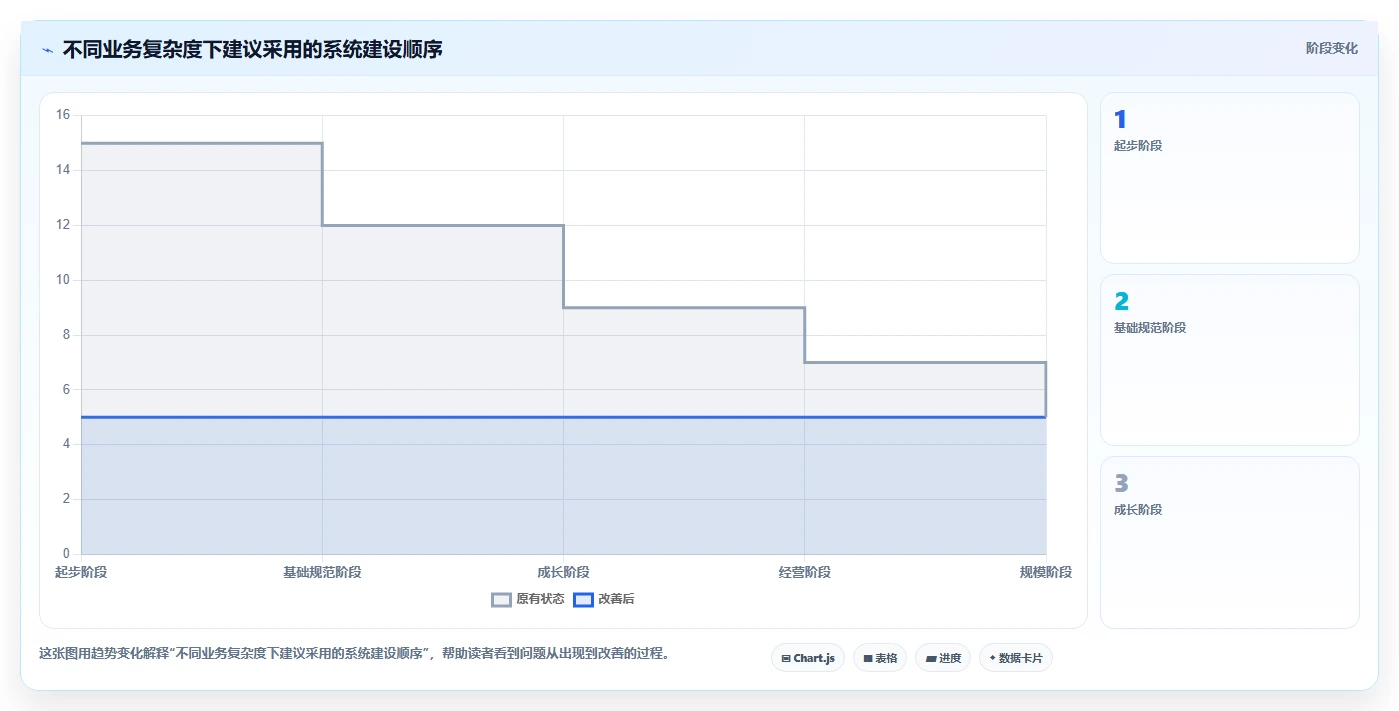Open card 2 基础规范阶段
This screenshot has height=711, width=1399.
(x=1230, y=360)
